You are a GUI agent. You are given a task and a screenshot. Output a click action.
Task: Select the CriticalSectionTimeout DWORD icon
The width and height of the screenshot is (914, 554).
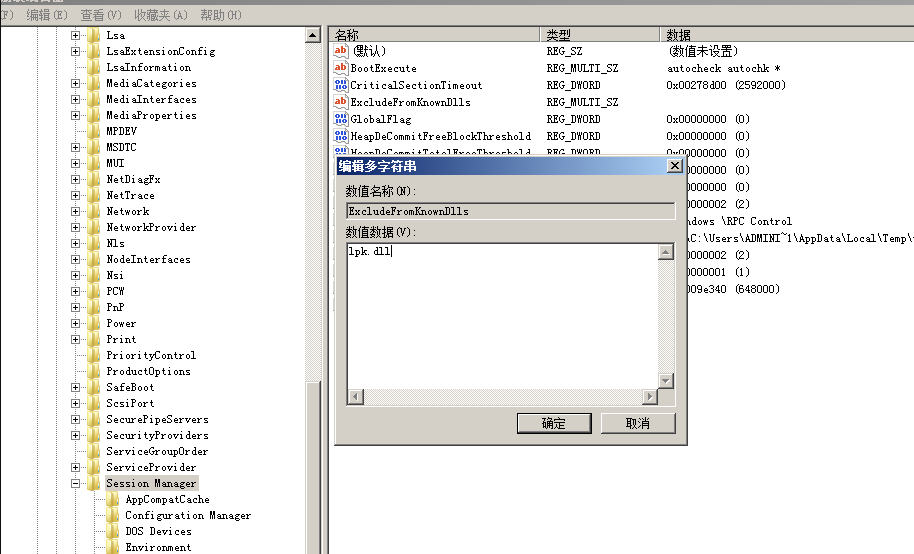(x=340, y=85)
